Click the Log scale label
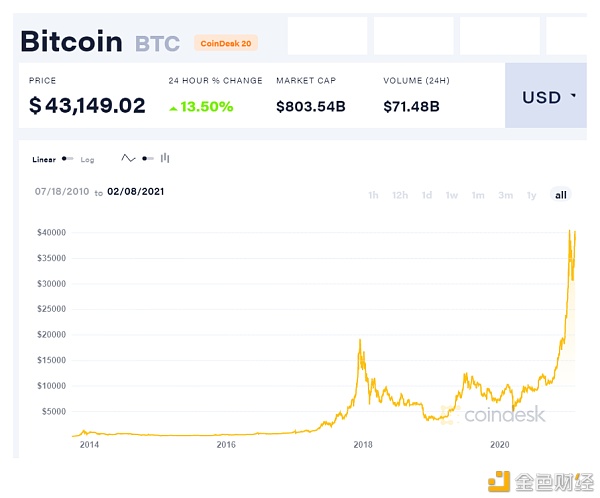 tap(87, 159)
